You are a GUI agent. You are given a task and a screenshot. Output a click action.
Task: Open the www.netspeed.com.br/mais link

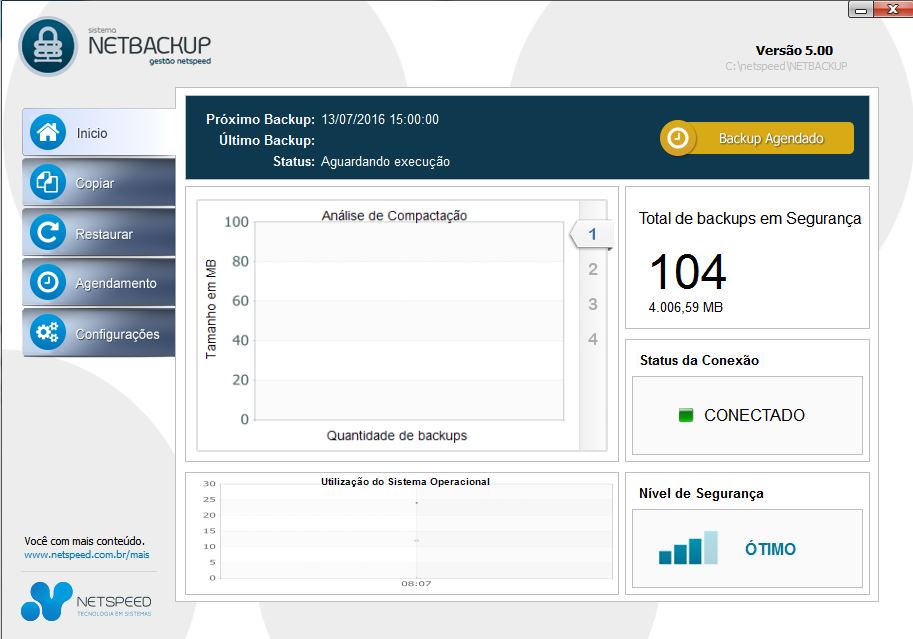[x=86, y=554]
